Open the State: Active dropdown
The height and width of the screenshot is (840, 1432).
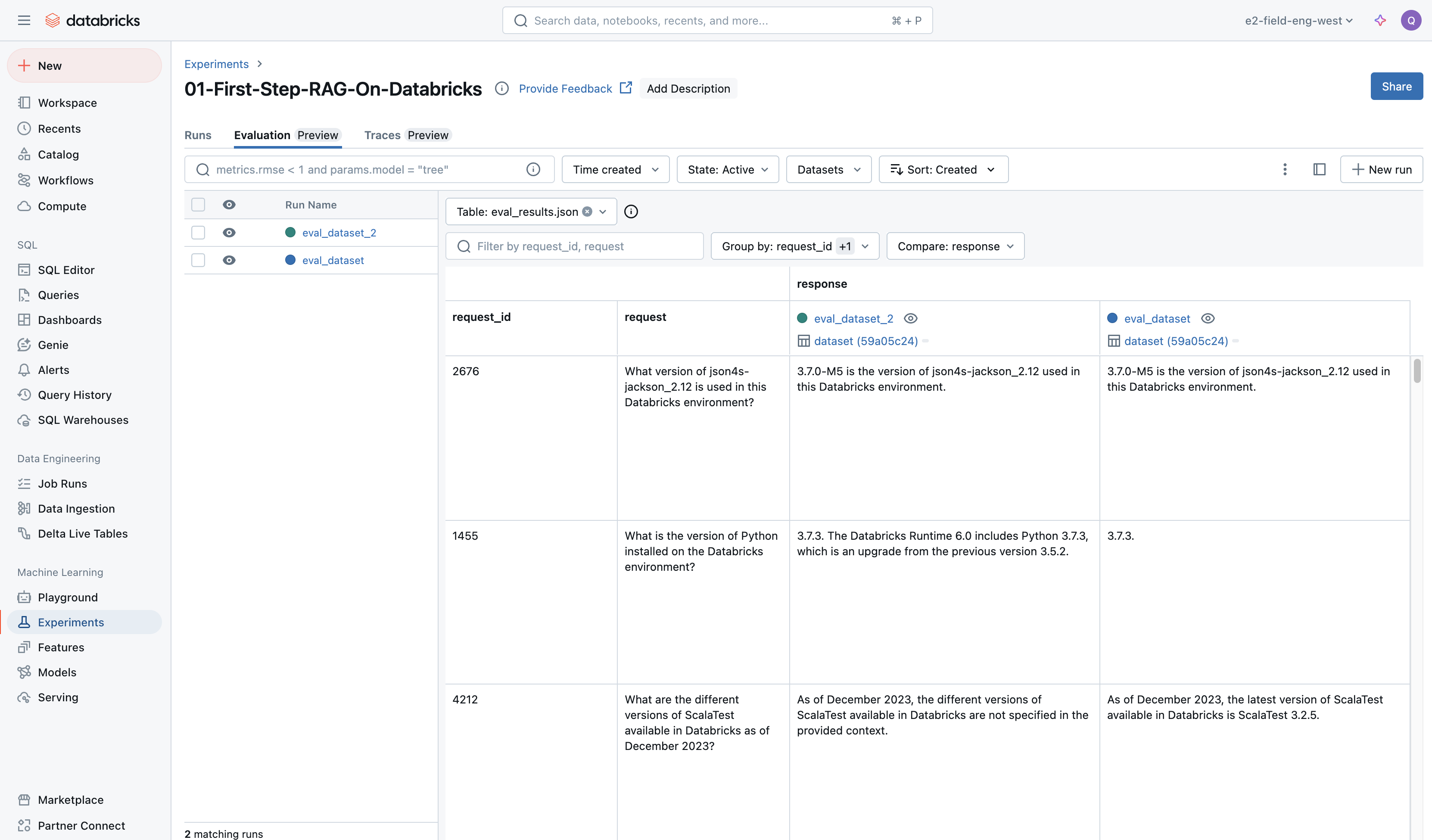[727, 169]
